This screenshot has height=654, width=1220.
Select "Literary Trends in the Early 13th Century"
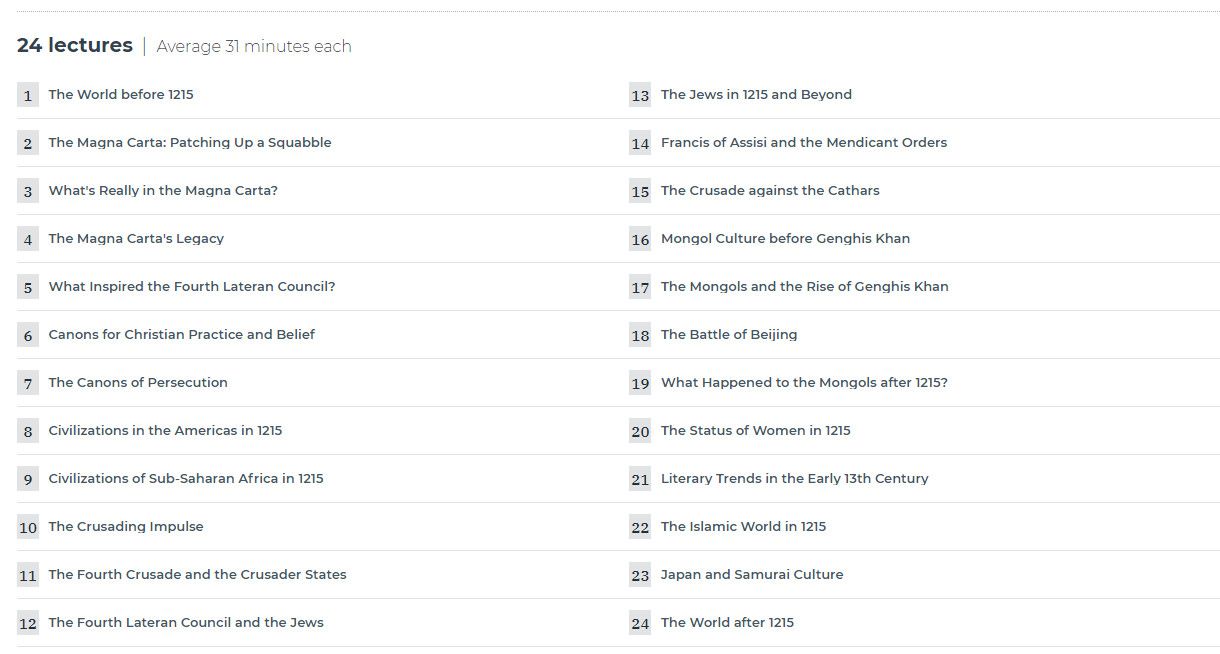click(794, 479)
